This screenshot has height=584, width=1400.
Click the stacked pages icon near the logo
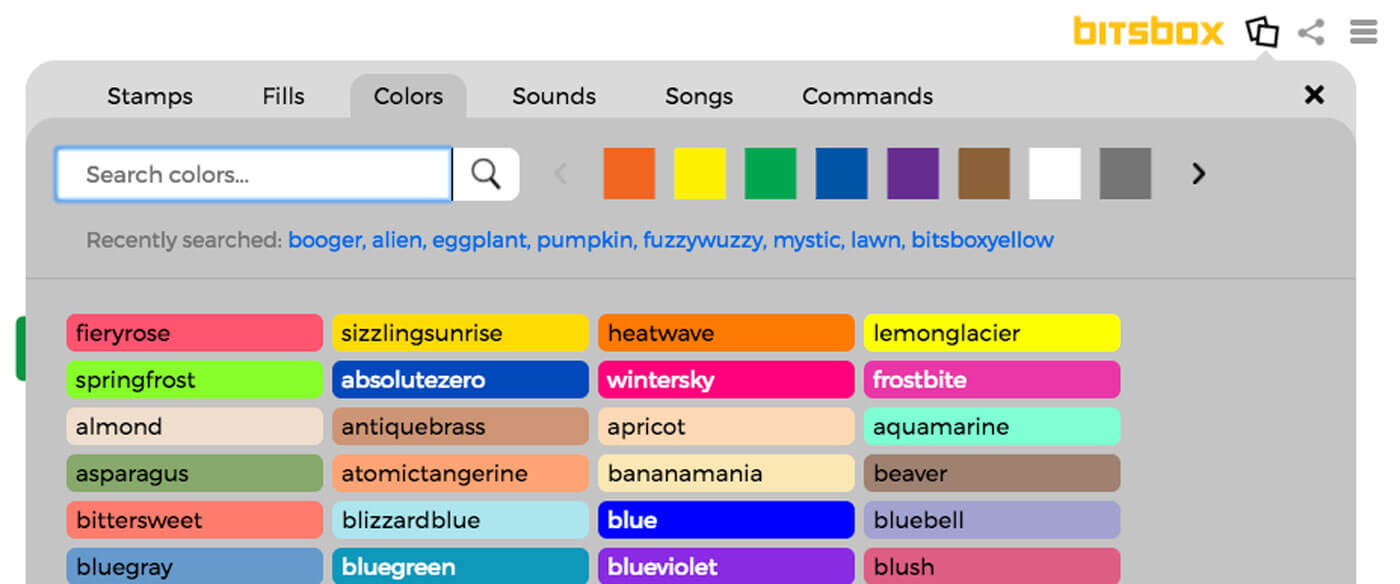pos(1262,31)
